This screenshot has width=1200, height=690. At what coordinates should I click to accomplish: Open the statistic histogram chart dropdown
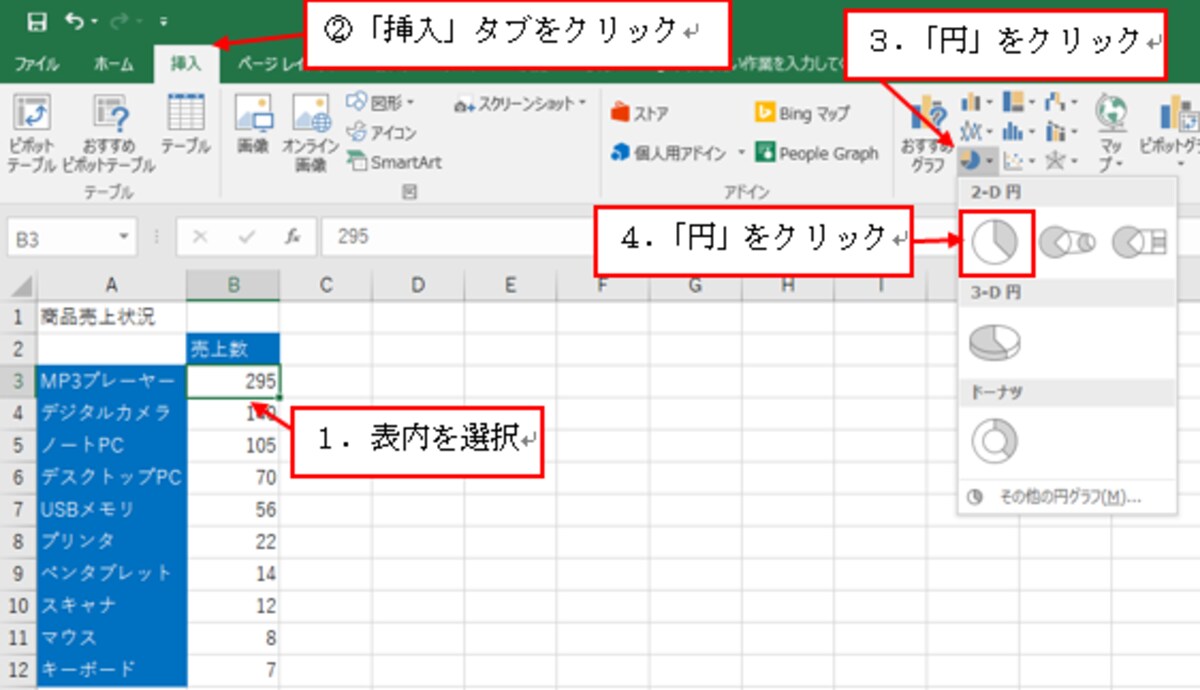tap(1019, 131)
